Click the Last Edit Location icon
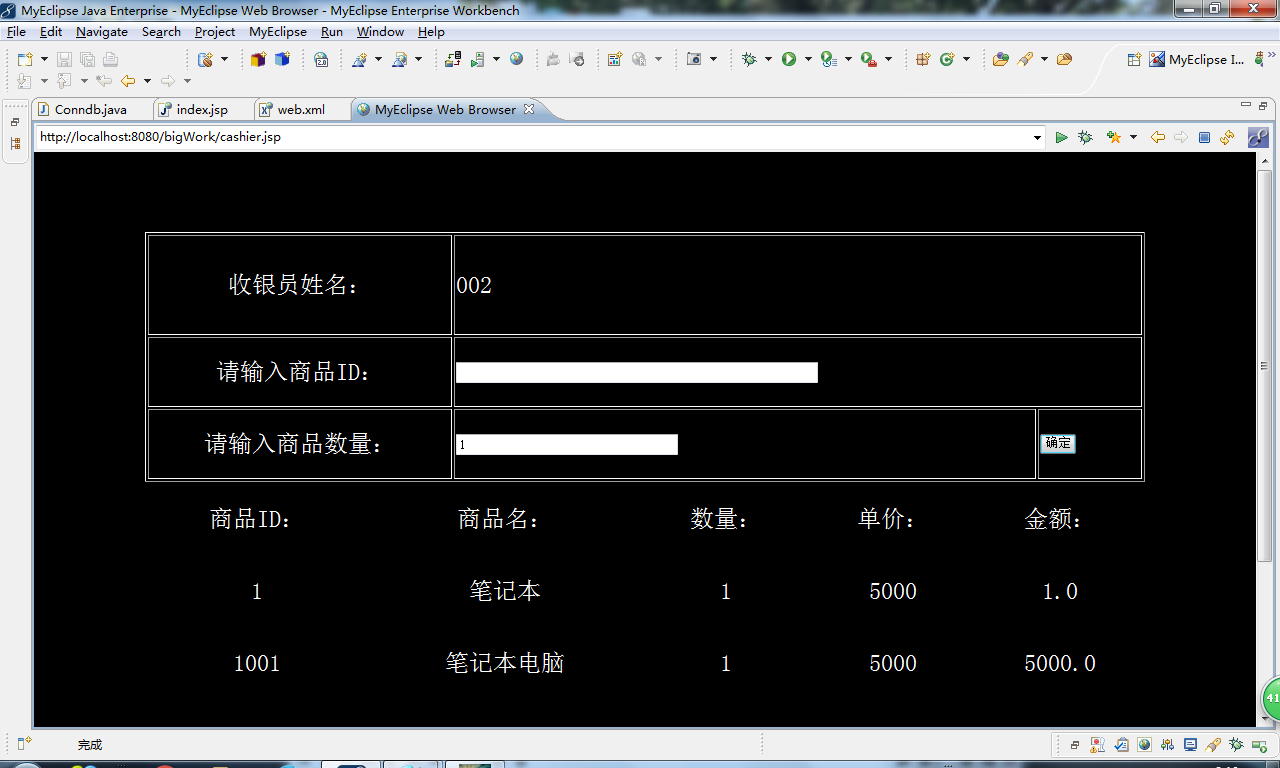1280x768 pixels. pos(103,81)
